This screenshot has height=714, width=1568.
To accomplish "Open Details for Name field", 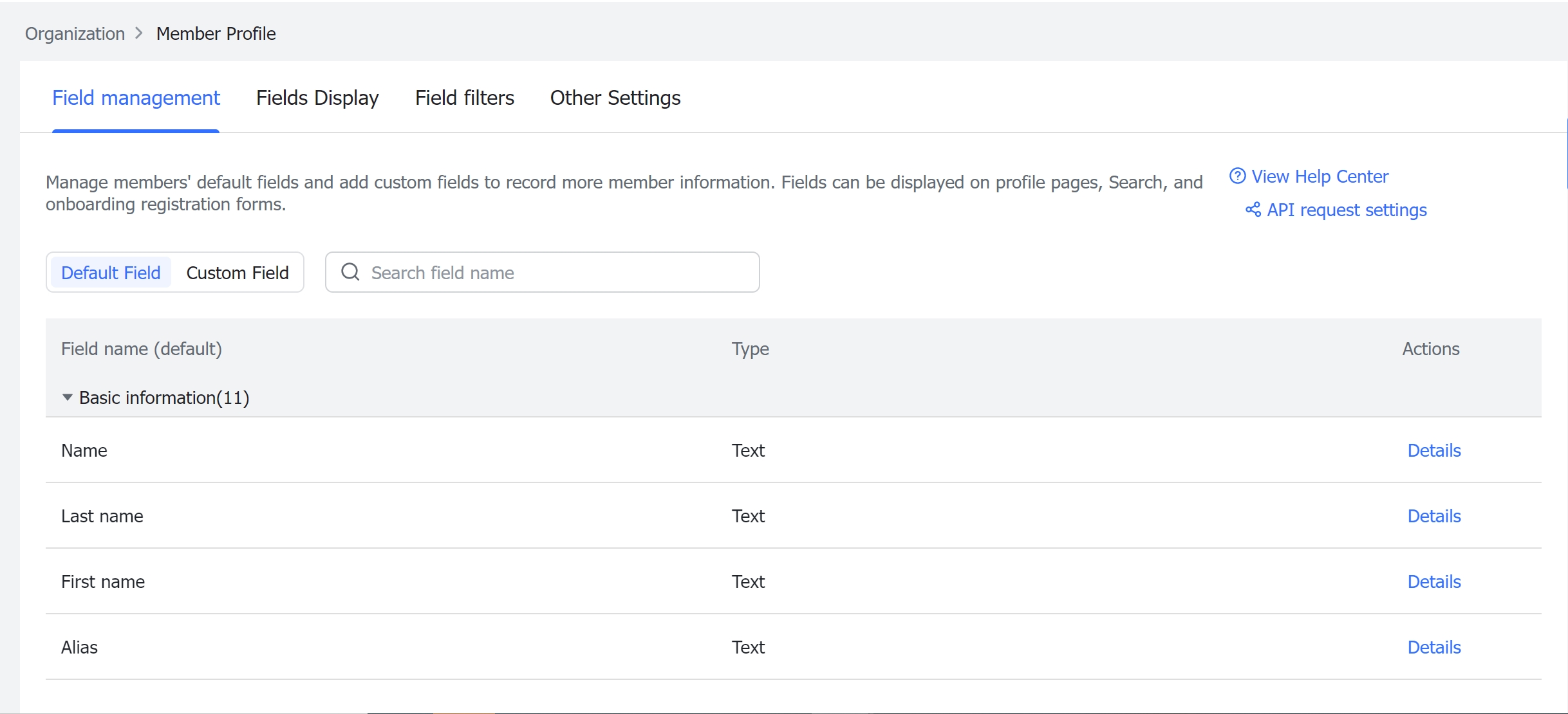I will tap(1433, 450).
